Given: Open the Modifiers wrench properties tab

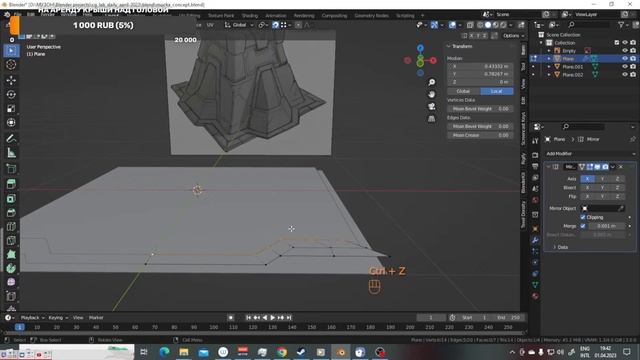Looking at the screenshot, I should click(x=535, y=240).
